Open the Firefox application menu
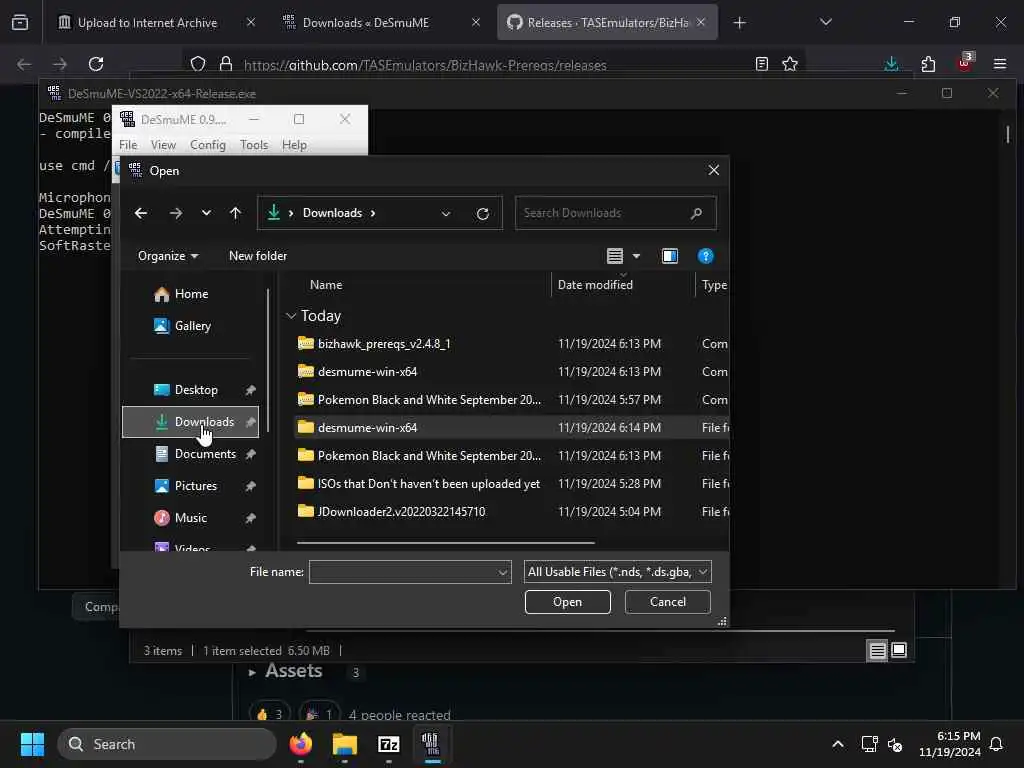 [x=999, y=64]
